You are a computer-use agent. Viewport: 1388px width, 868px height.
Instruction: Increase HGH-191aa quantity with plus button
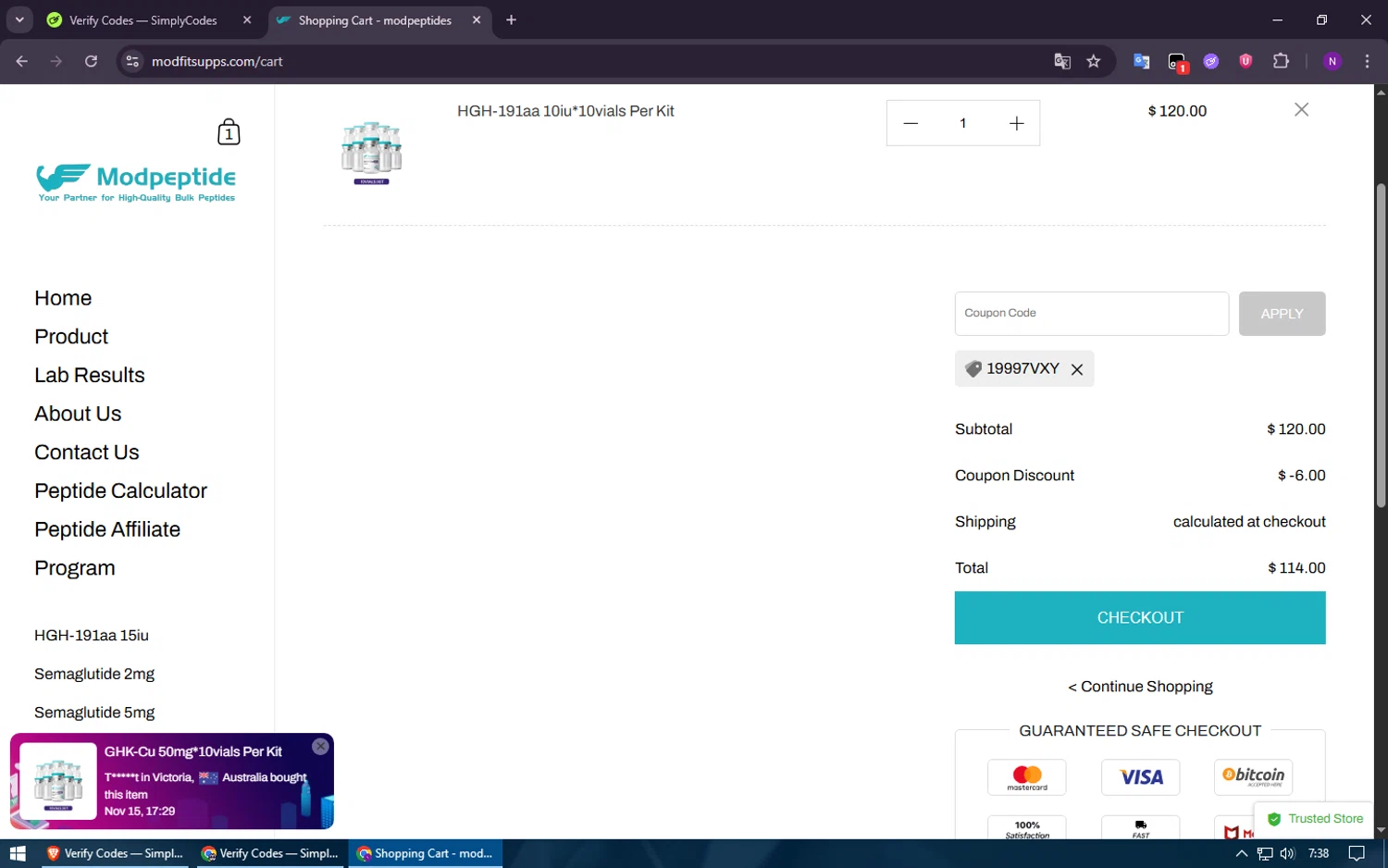point(1016,123)
